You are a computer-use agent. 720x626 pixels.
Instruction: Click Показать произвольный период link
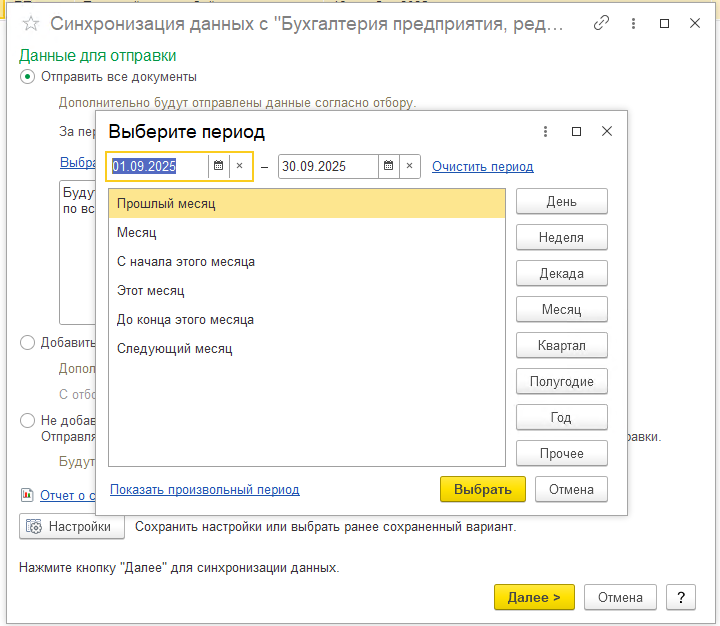(x=205, y=490)
